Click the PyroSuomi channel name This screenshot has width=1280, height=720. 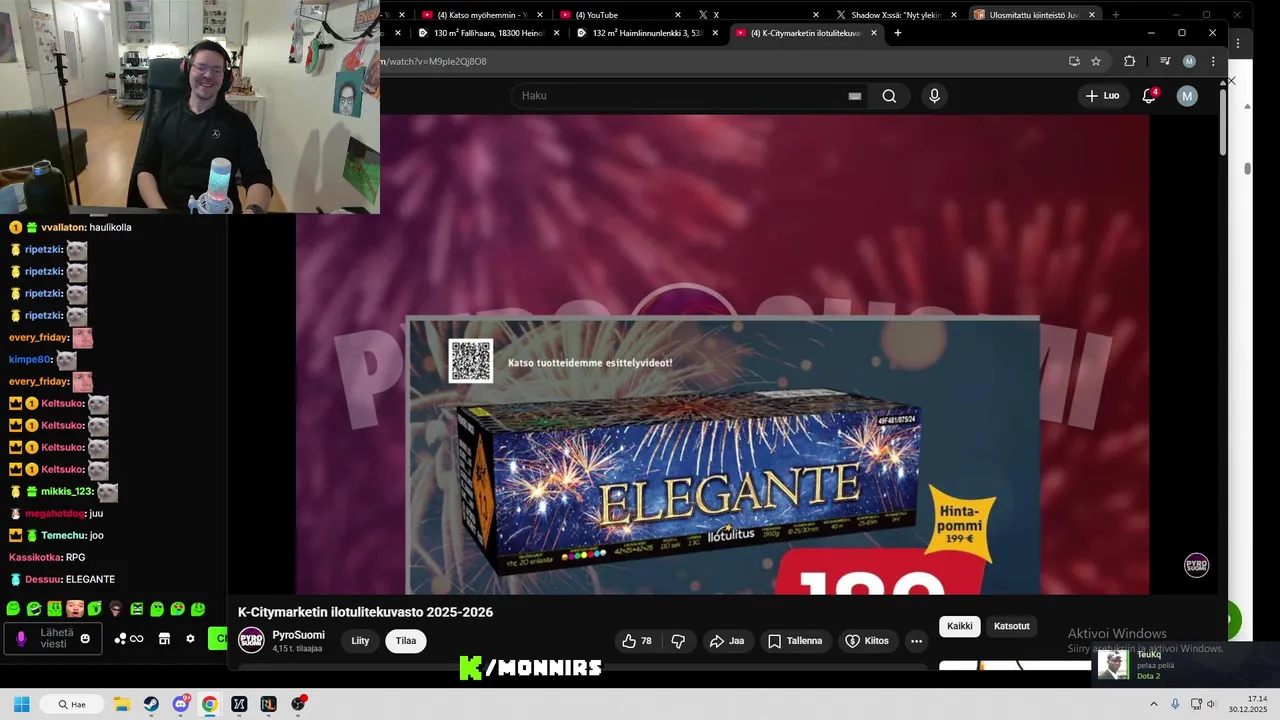click(x=298, y=635)
